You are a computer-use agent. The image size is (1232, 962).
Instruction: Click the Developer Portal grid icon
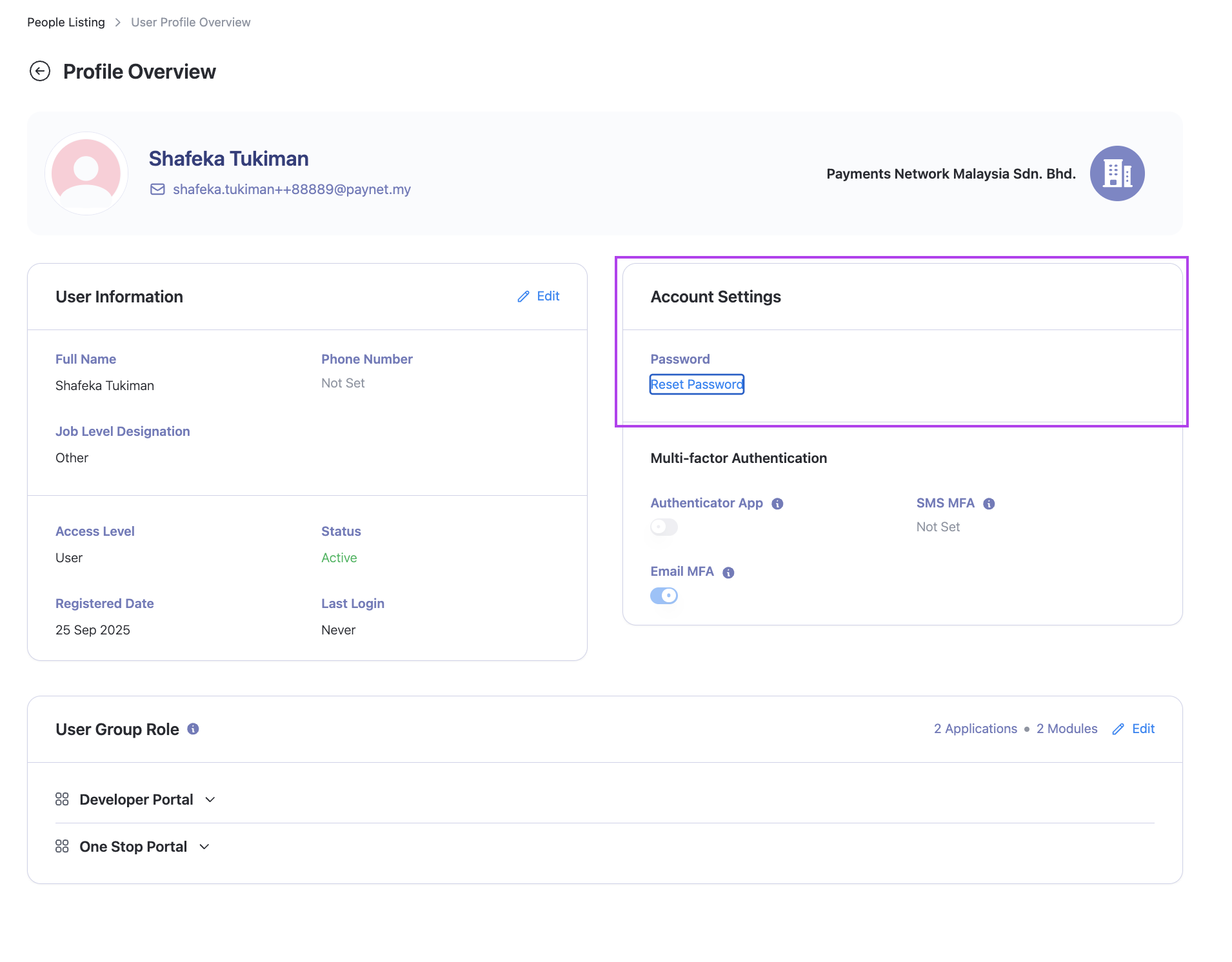tap(62, 800)
